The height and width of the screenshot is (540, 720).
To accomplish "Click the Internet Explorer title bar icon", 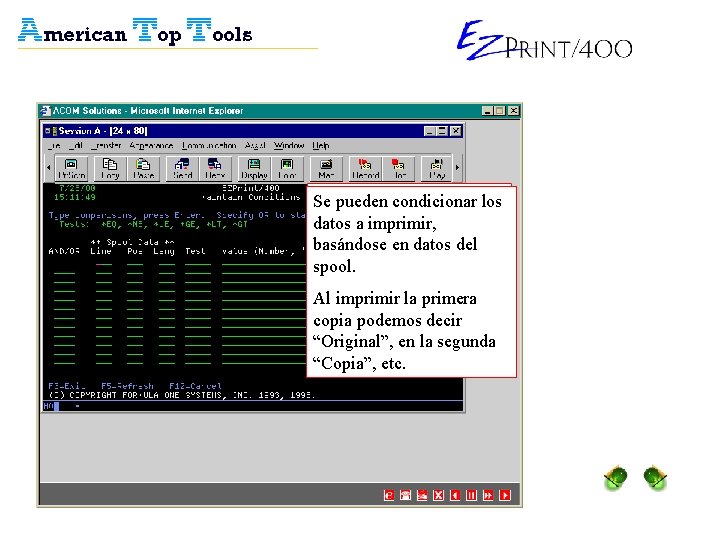I will point(45,111).
